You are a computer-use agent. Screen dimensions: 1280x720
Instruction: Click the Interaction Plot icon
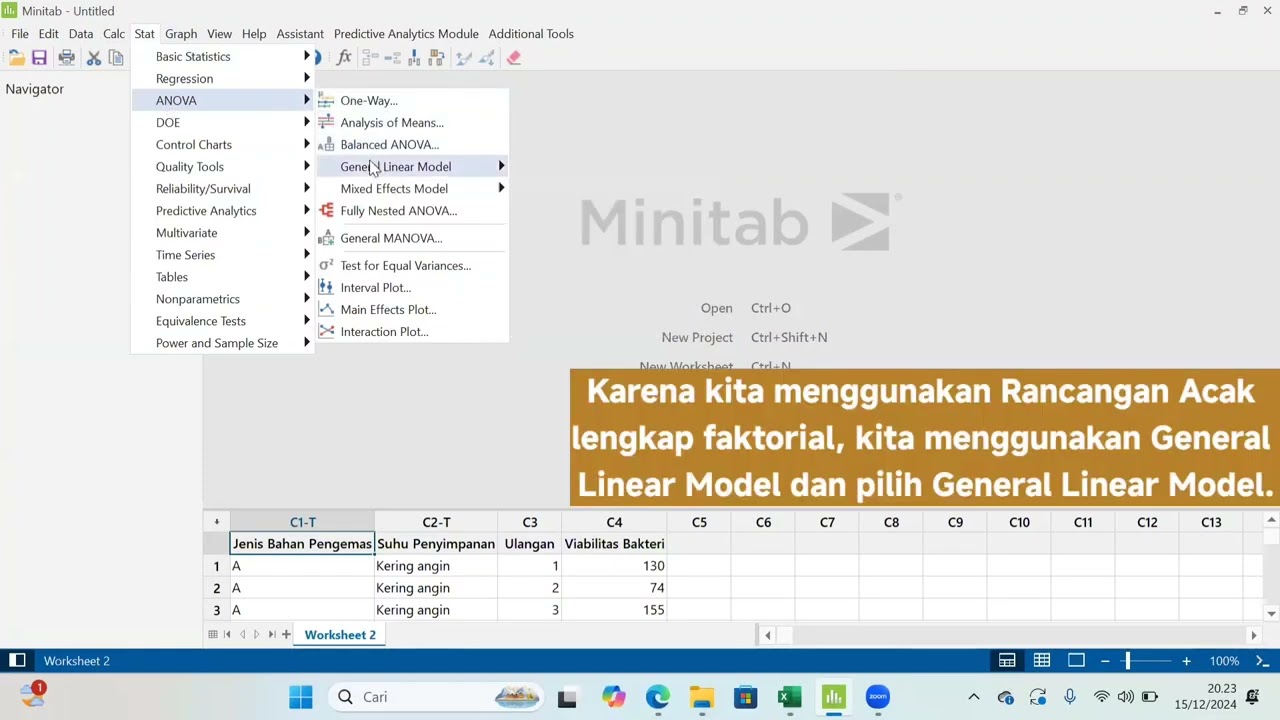pos(326,331)
